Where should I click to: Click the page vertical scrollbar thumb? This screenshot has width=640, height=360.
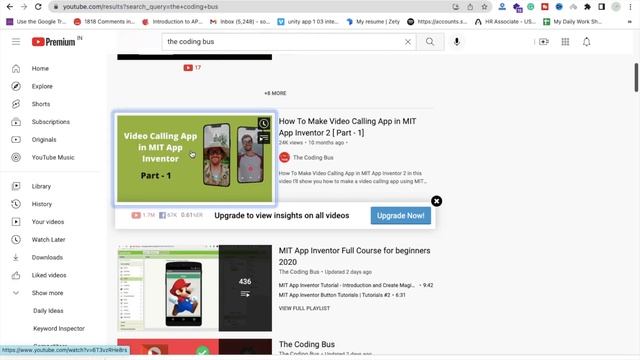[x=636, y=77]
